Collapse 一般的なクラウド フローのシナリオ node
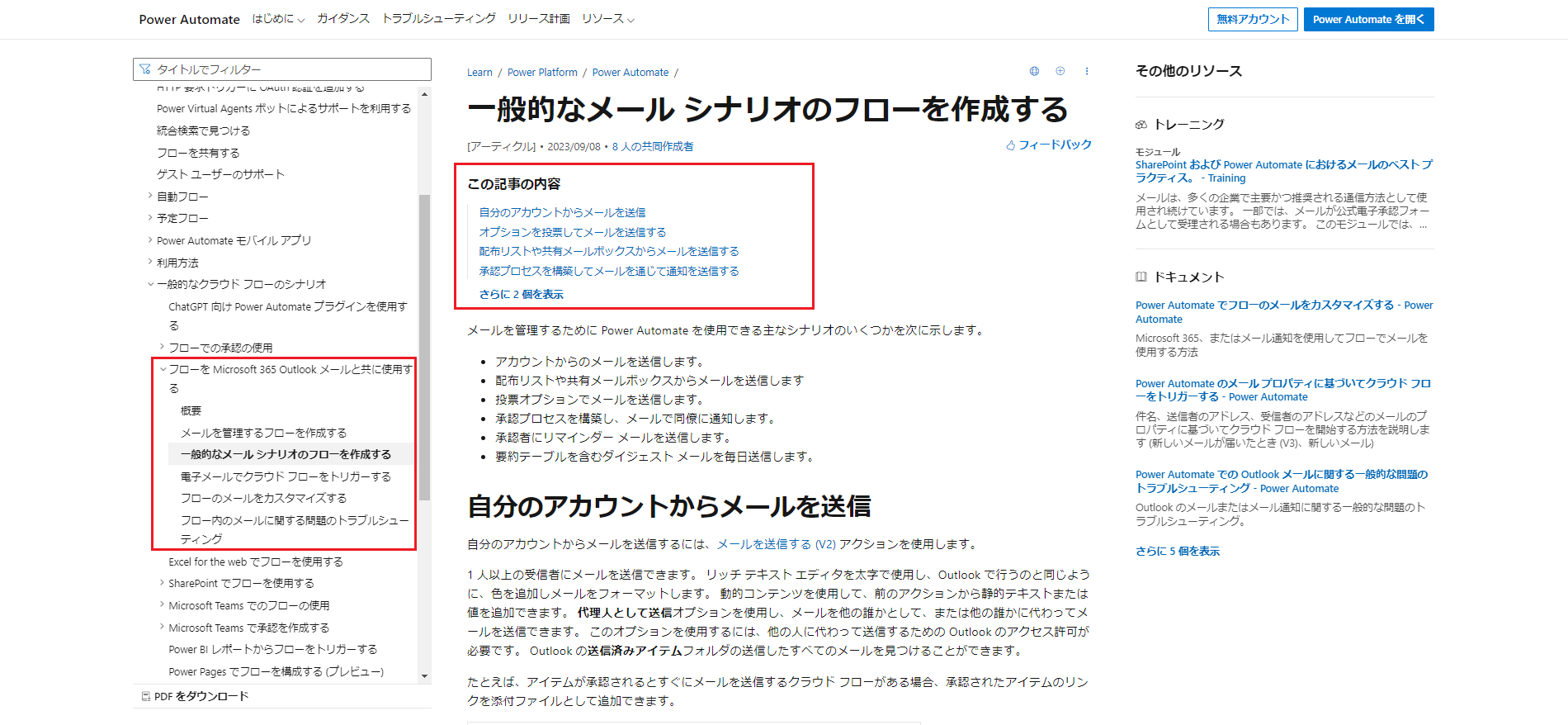The image size is (1568, 725). 150,284
